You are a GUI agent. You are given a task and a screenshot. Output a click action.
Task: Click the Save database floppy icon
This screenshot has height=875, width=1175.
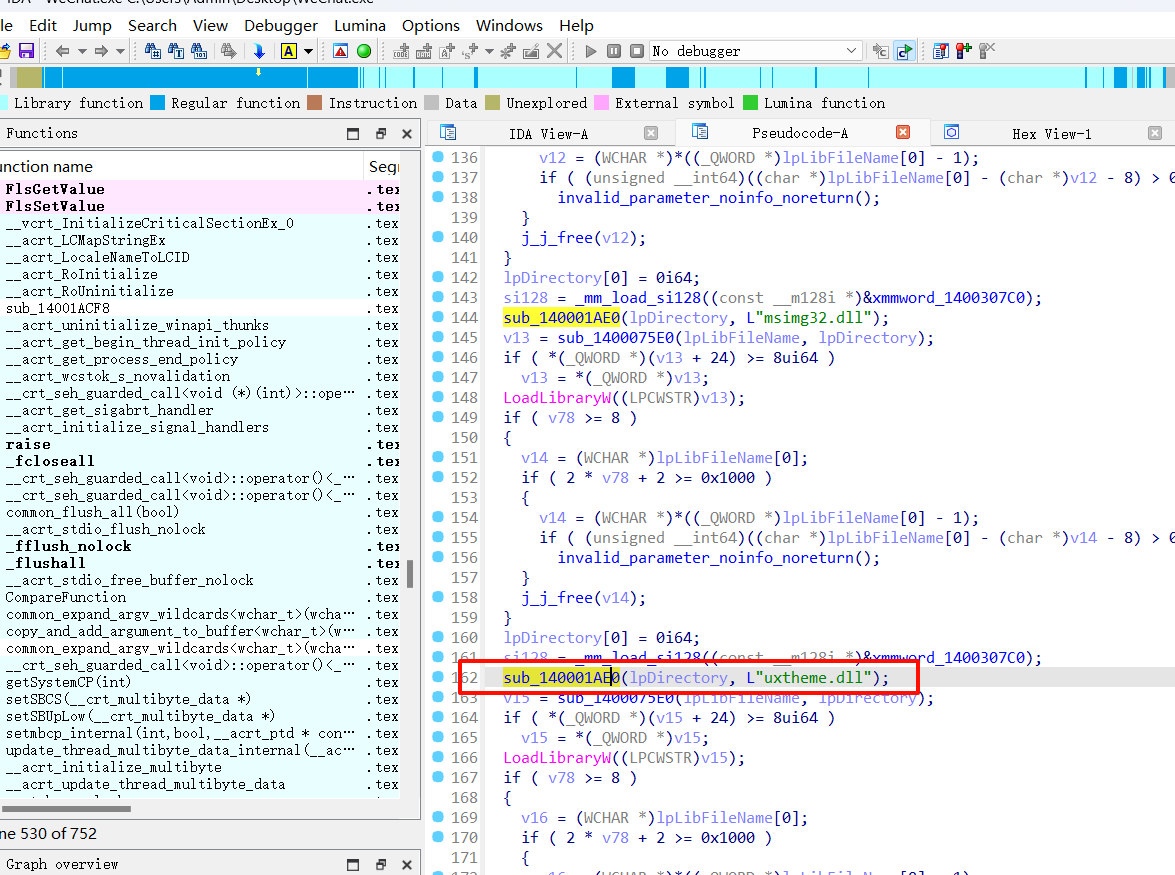(26, 51)
